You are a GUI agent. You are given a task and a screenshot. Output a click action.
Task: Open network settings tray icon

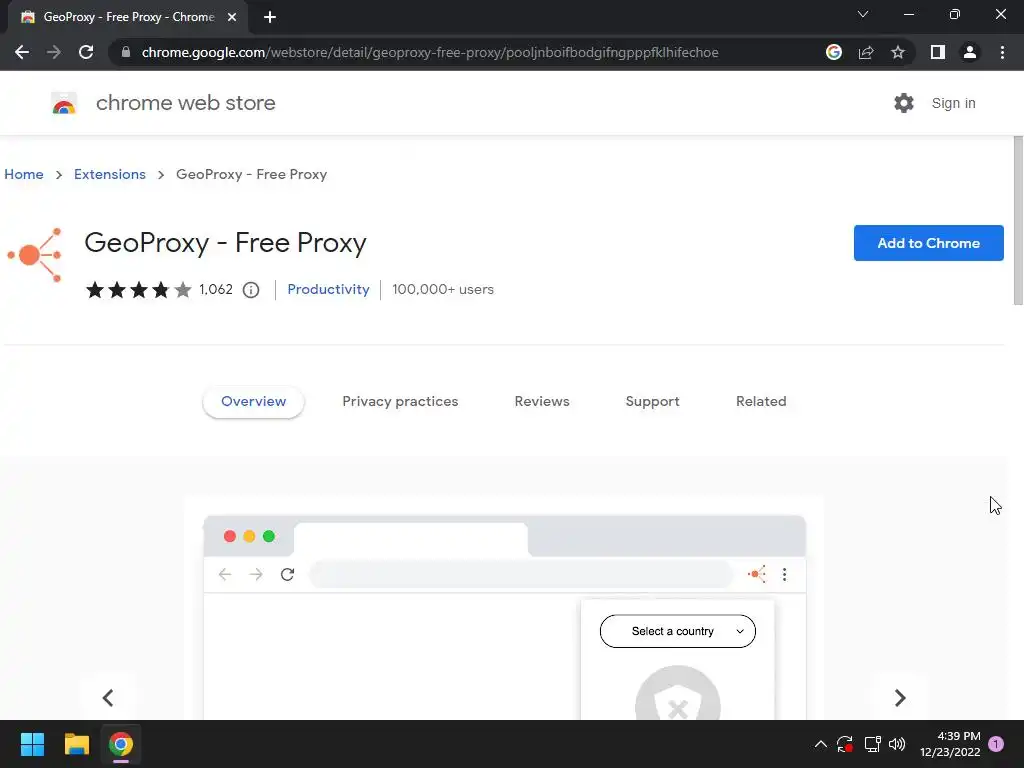point(872,744)
